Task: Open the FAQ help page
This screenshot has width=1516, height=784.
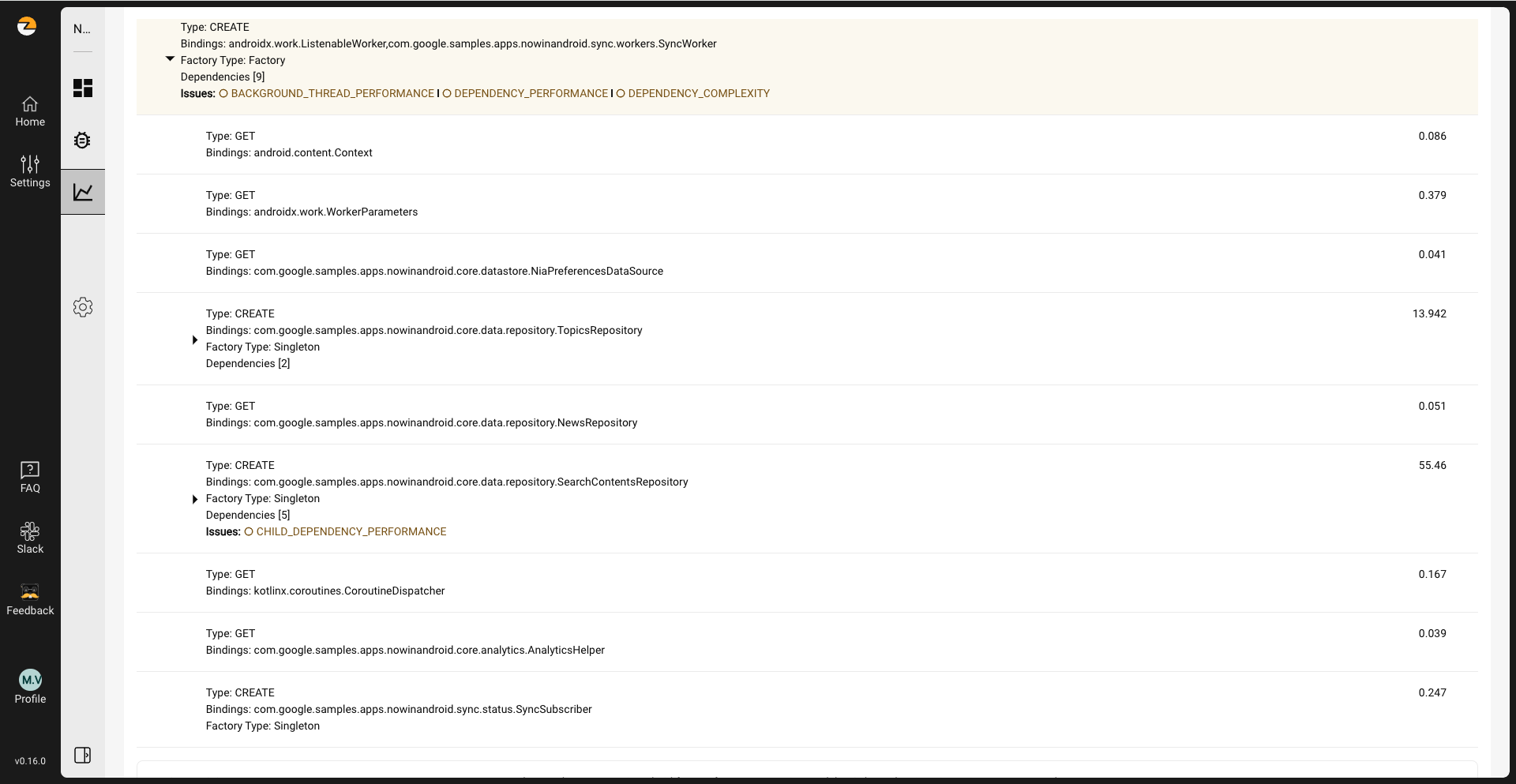Action: coord(30,477)
